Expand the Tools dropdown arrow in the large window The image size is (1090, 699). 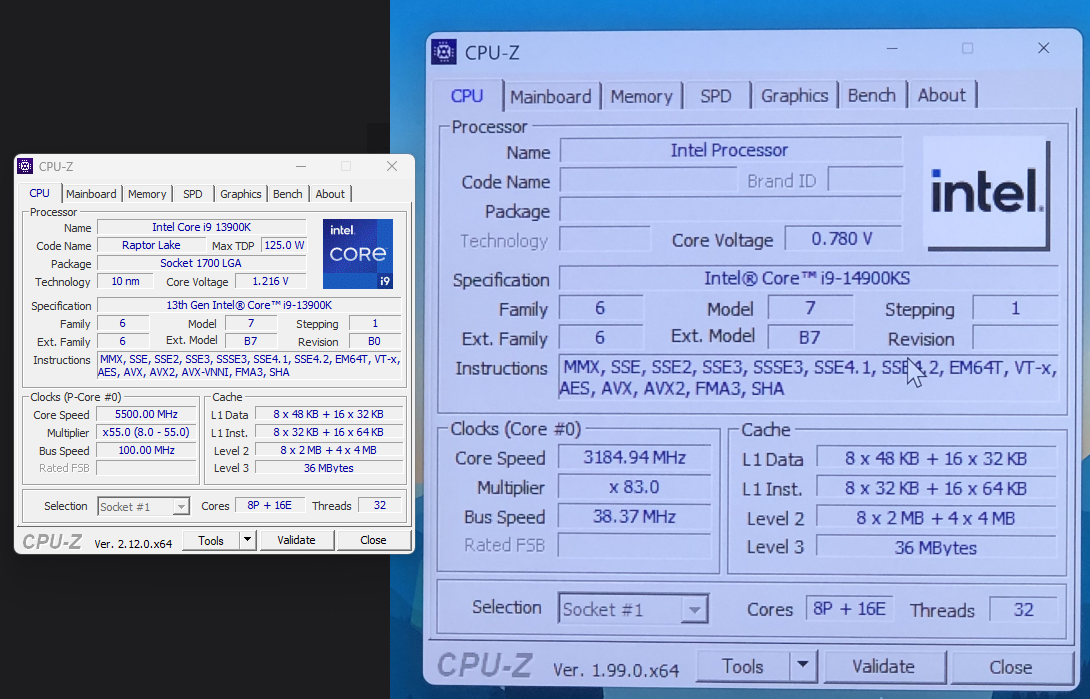(x=803, y=666)
